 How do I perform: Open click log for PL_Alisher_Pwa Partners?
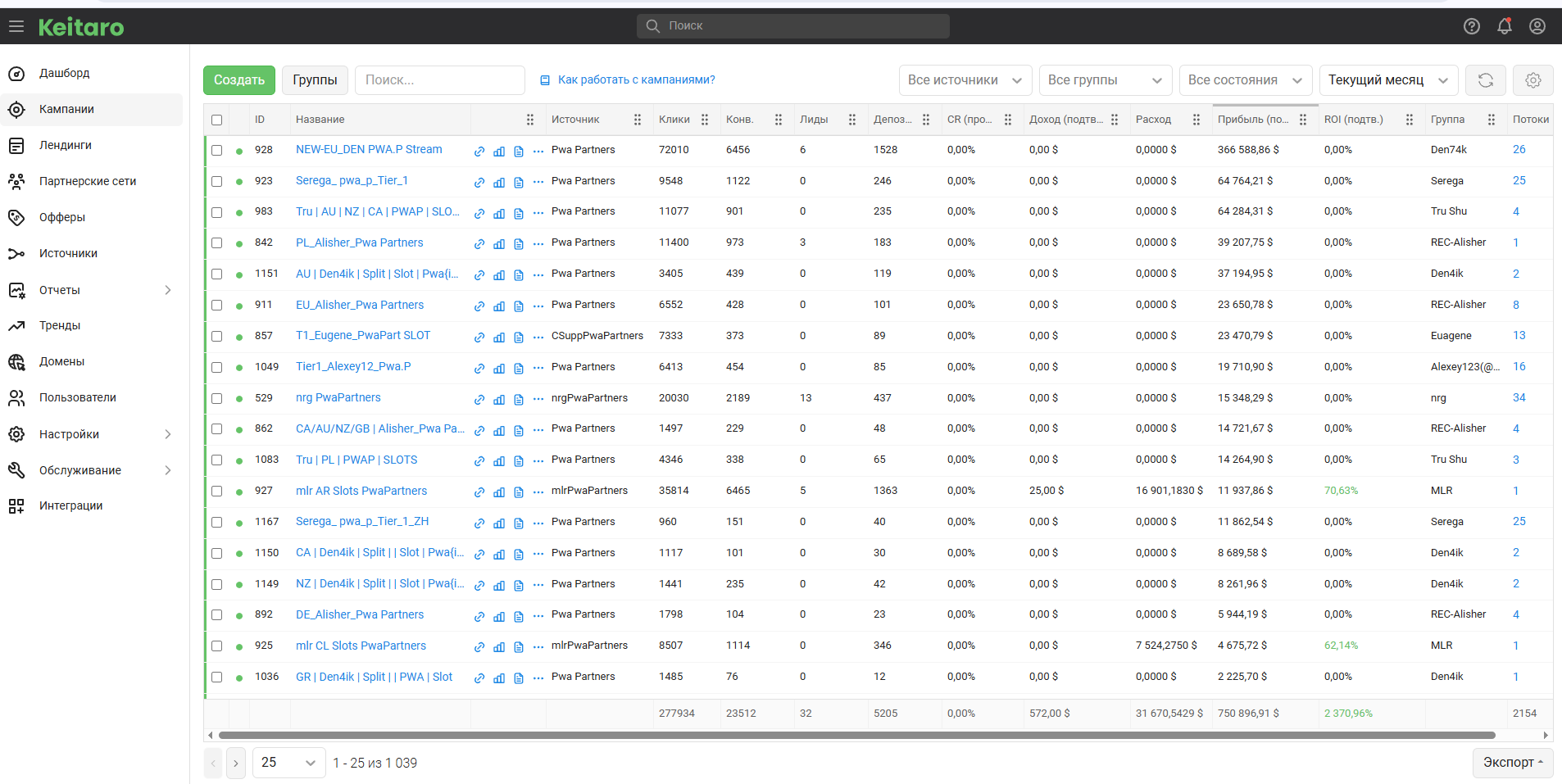point(519,243)
